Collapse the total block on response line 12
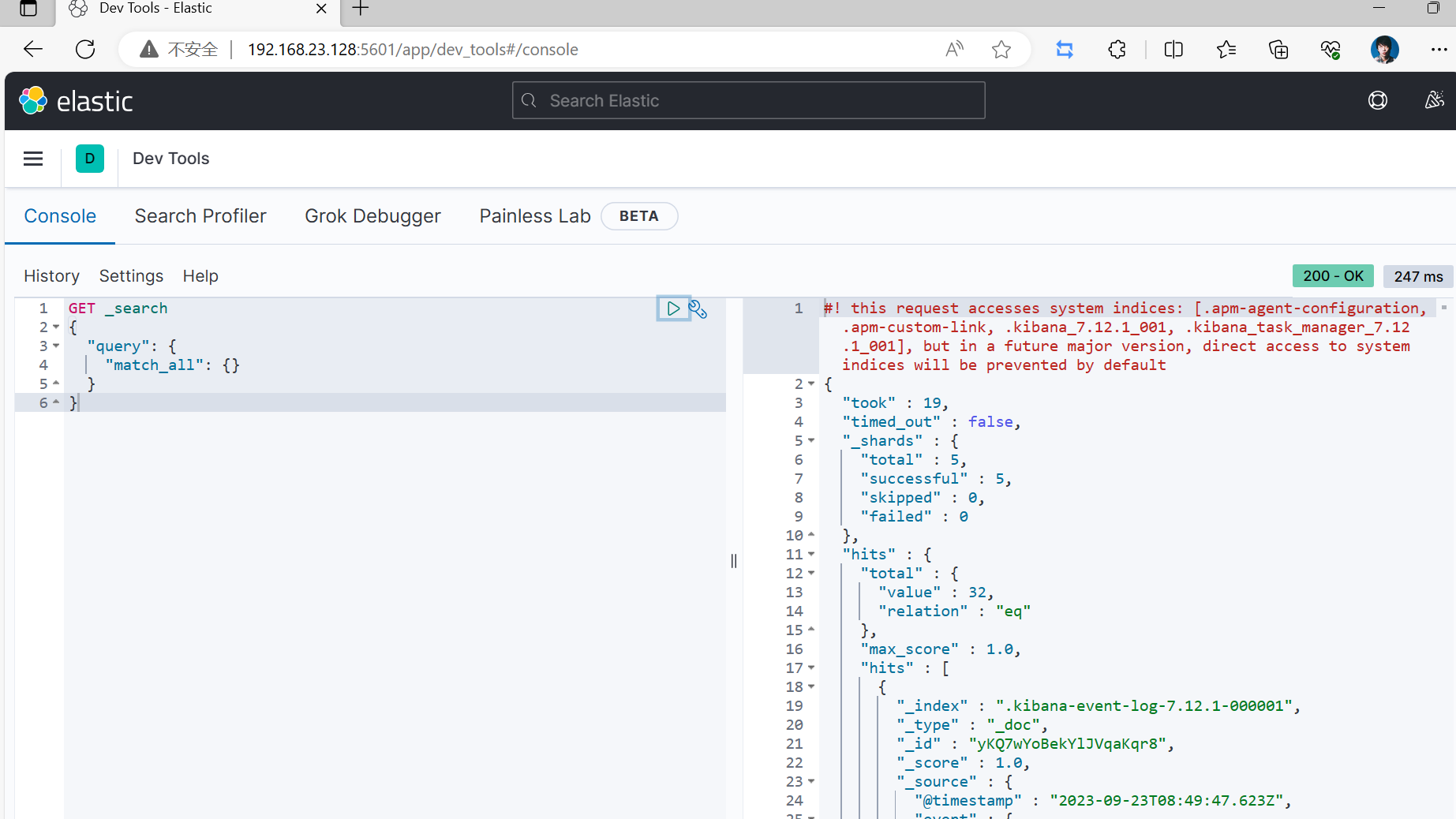The height and width of the screenshot is (819, 1456). (811, 574)
